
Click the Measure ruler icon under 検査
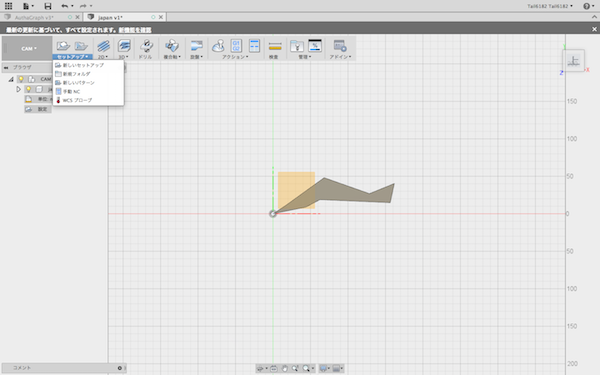click(275, 46)
